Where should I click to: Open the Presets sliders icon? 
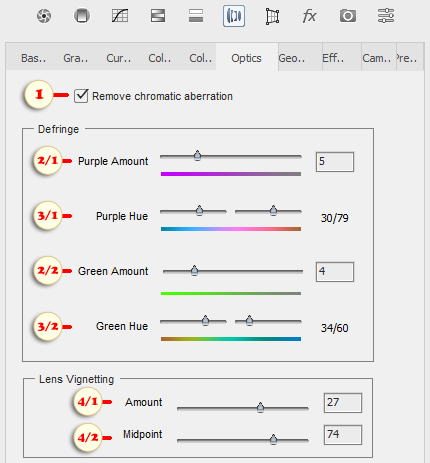[386, 16]
